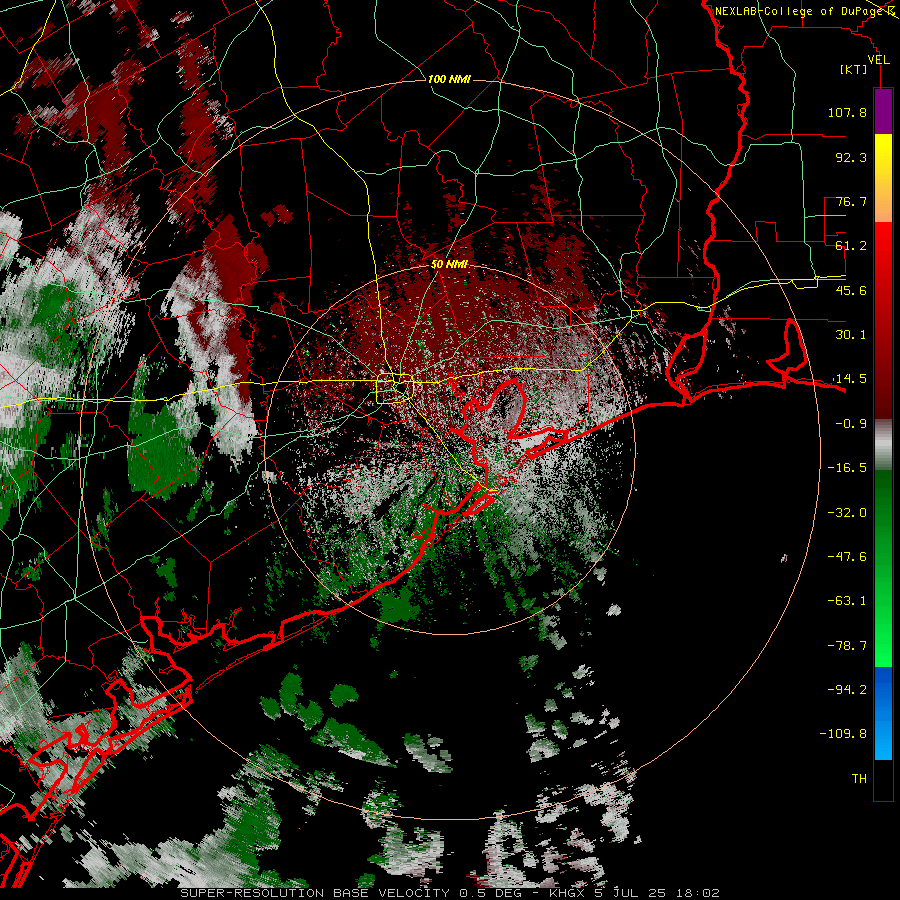Click the -63.1 legend value
The height and width of the screenshot is (900, 900).
[847, 601]
